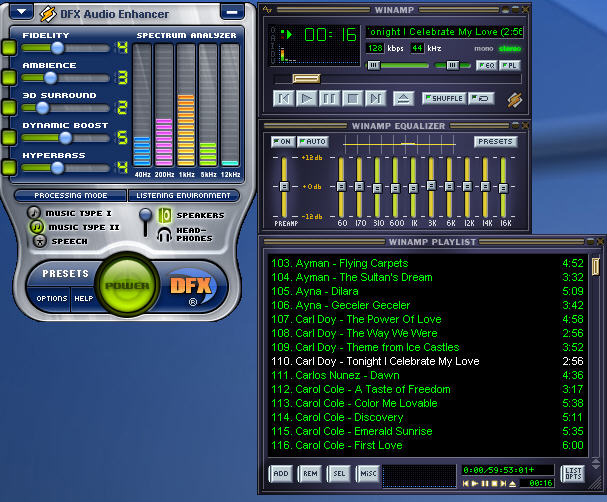607x502 pixels.
Task: Click the equalizer 16K band slider
Action: 503,187
